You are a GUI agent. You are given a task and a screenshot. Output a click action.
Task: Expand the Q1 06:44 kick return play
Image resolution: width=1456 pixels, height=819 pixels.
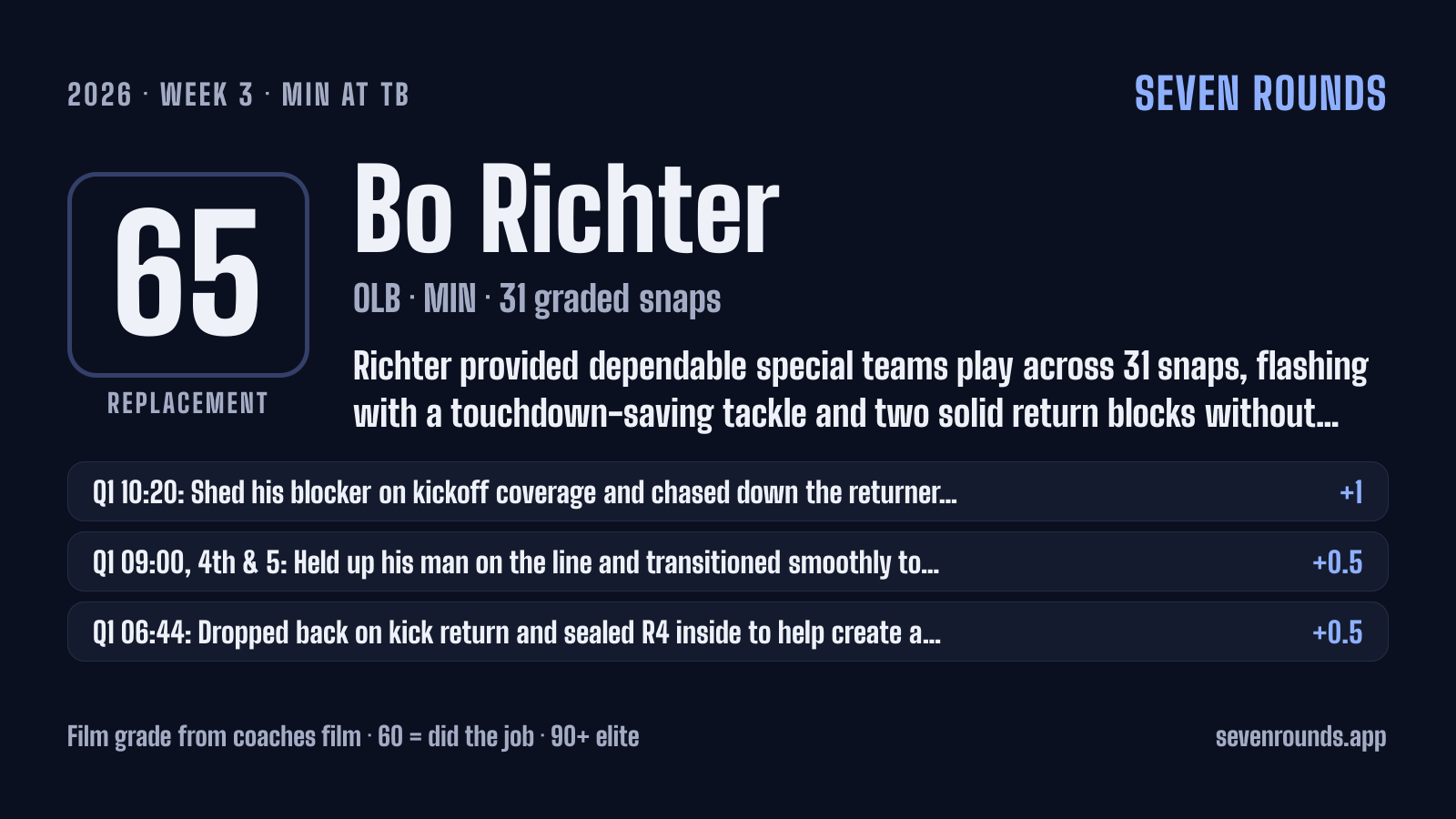pos(728,632)
